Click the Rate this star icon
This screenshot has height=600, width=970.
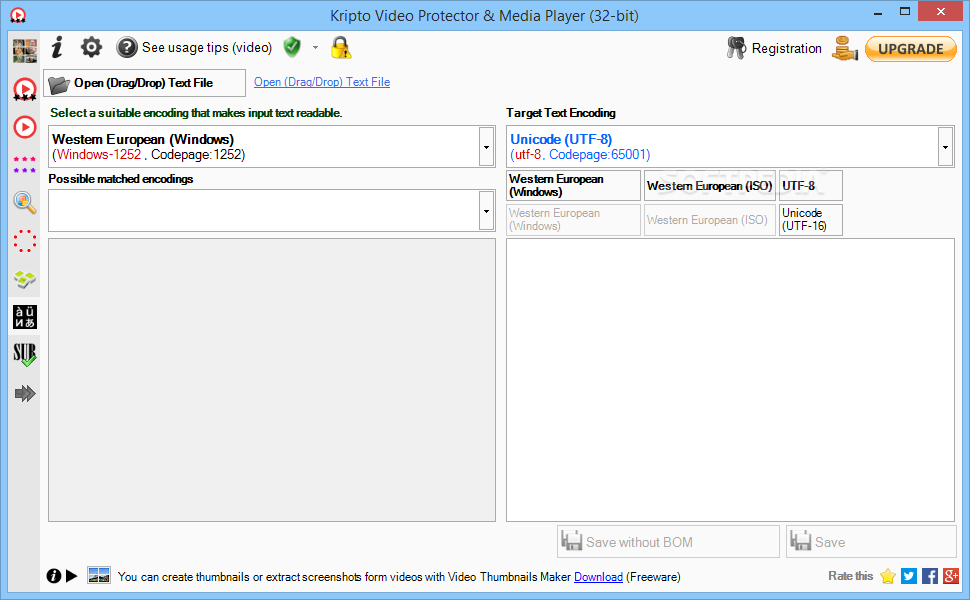(888, 576)
